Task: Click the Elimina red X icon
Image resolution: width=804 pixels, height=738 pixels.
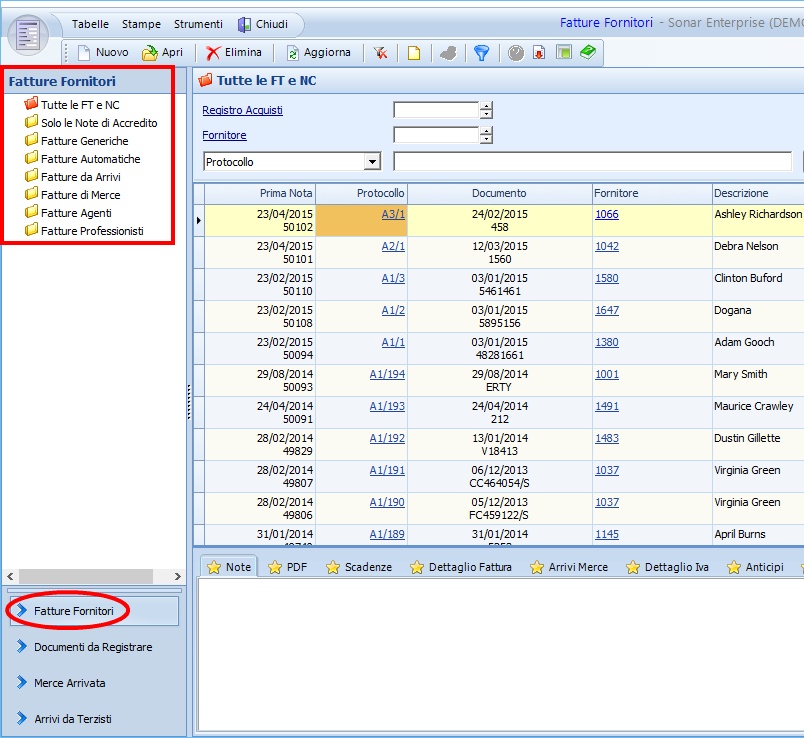Action: pyautogui.click(x=213, y=53)
